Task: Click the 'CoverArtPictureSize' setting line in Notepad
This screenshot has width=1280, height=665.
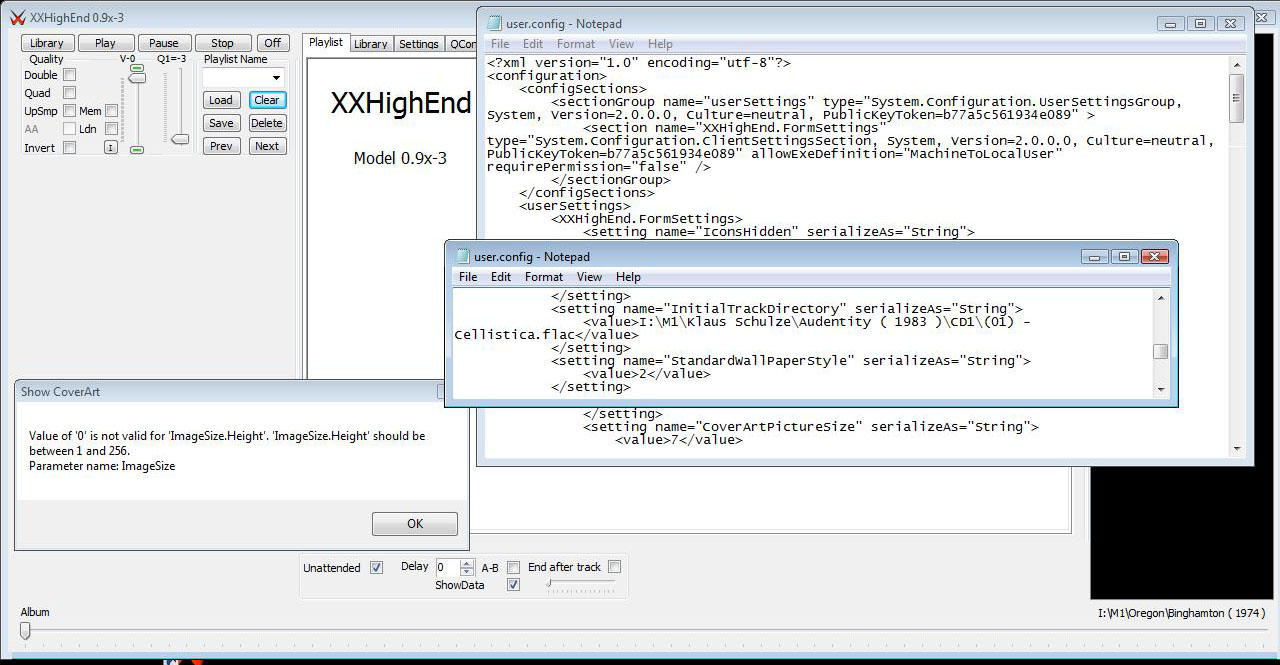Action: 811,426
